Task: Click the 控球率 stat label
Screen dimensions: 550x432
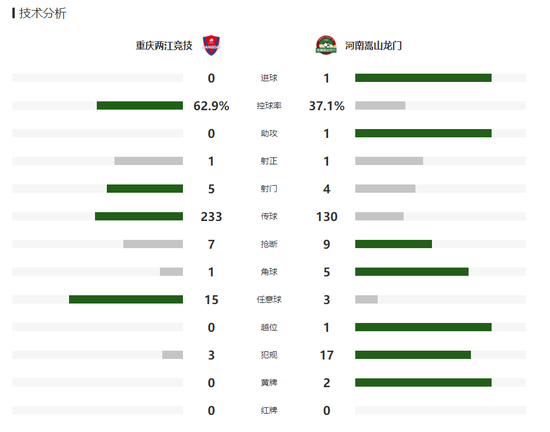Action: [269, 106]
